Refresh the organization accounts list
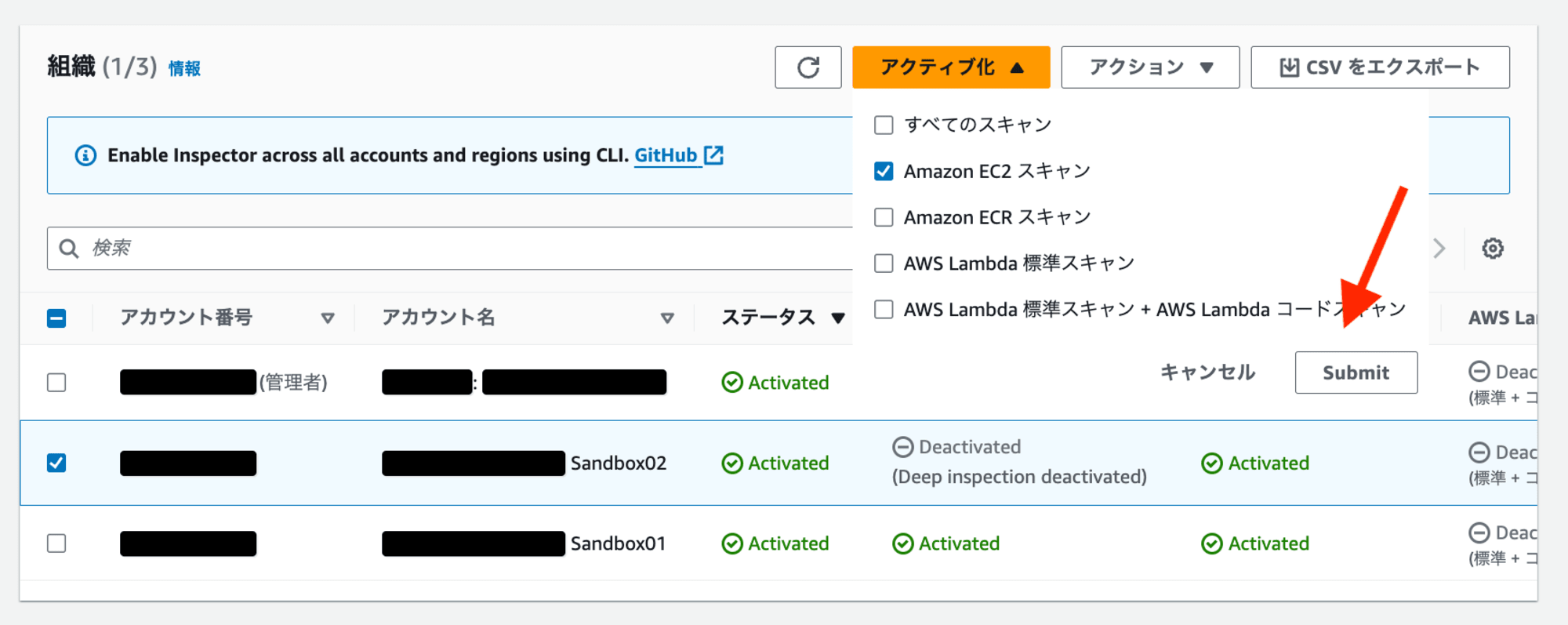 coord(808,67)
